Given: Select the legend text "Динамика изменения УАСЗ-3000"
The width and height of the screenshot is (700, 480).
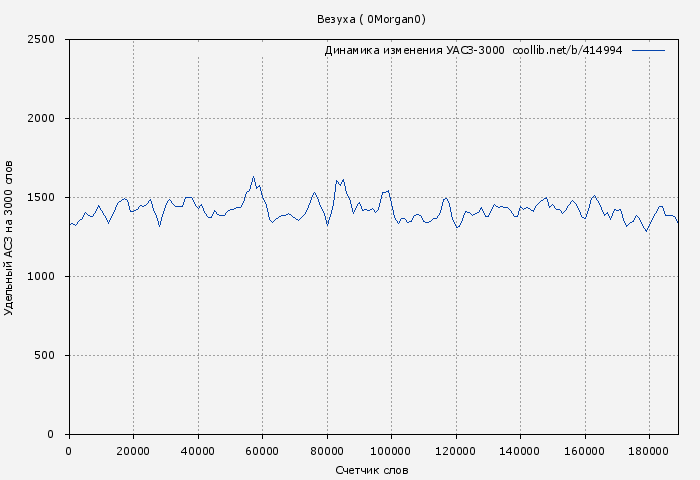Looking at the screenshot, I should pyautogui.click(x=414, y=50).
